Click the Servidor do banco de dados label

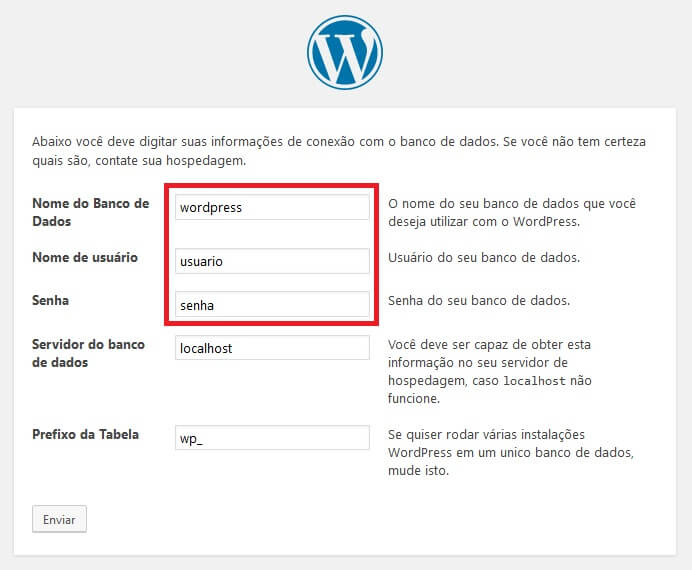point(88,353)
